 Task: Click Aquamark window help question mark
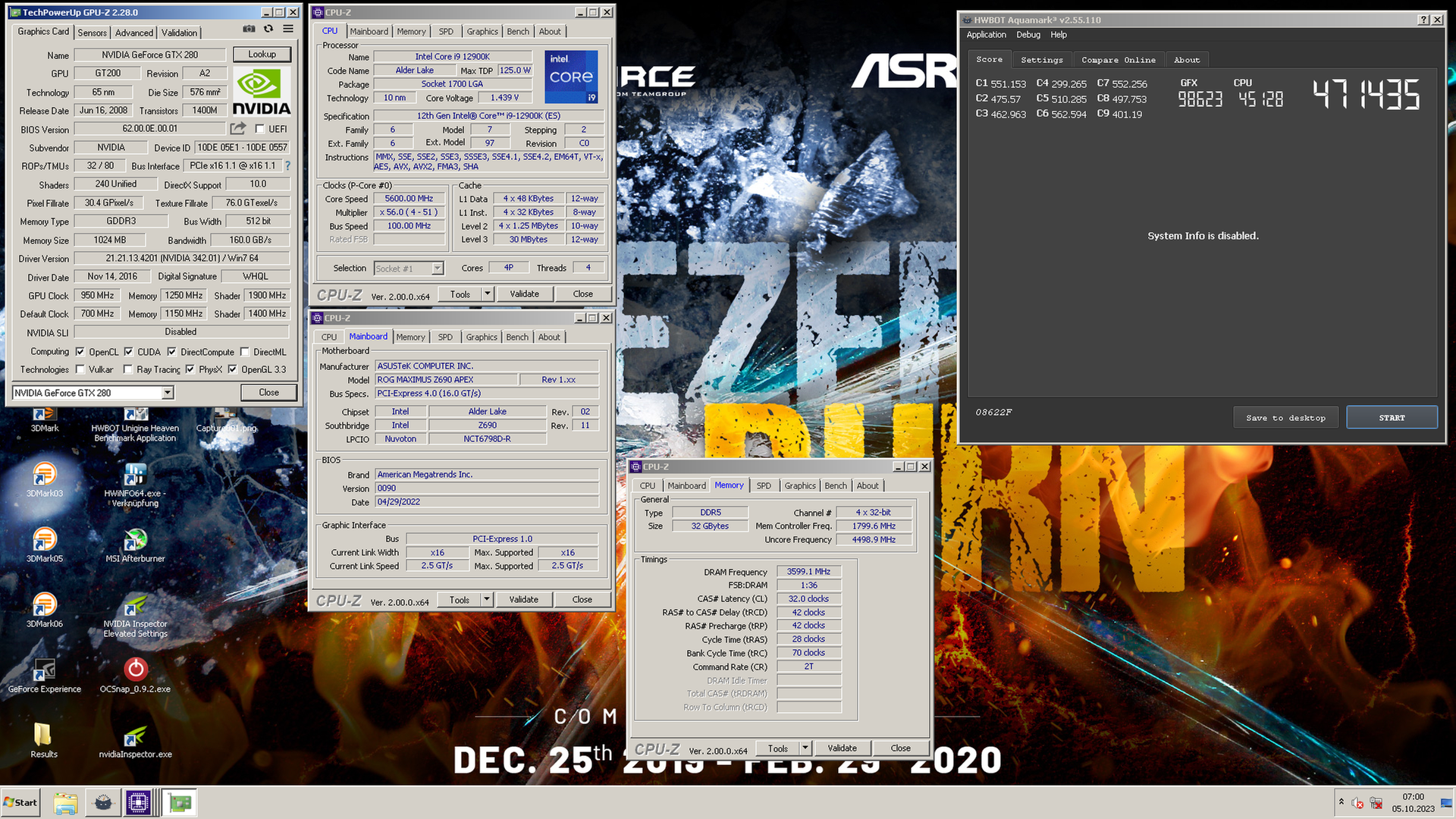1423,20
